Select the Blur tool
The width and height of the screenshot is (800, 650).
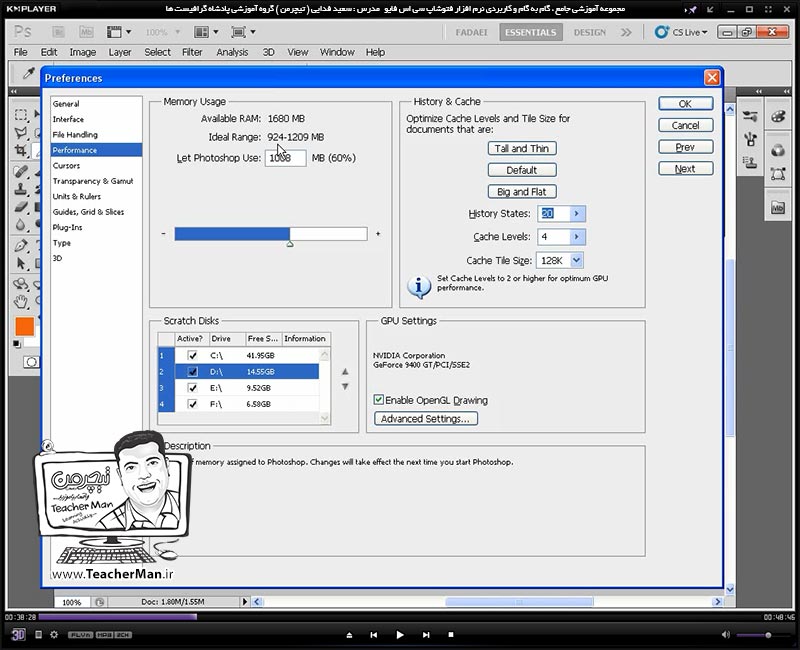tap(21, 224)
